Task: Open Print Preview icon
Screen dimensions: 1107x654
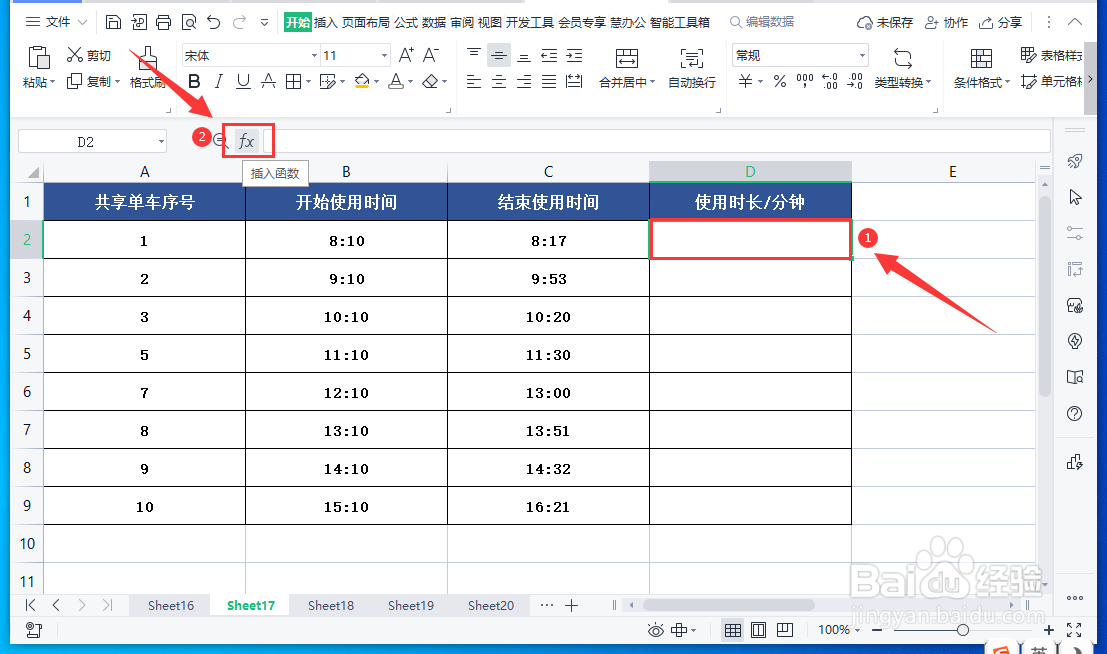Action: point(189,22)
